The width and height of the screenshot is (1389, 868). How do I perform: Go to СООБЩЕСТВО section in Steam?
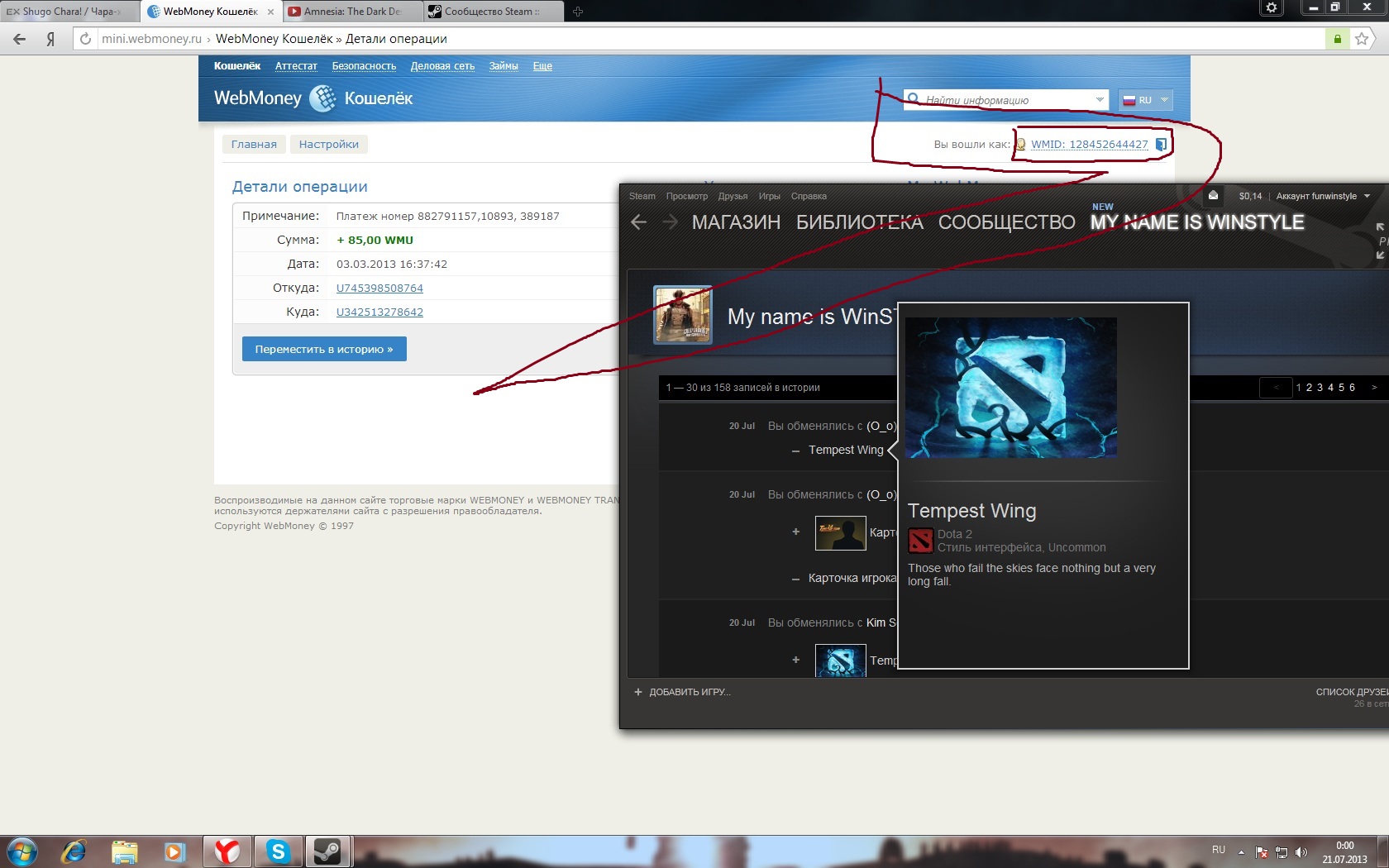[1006, 222]
